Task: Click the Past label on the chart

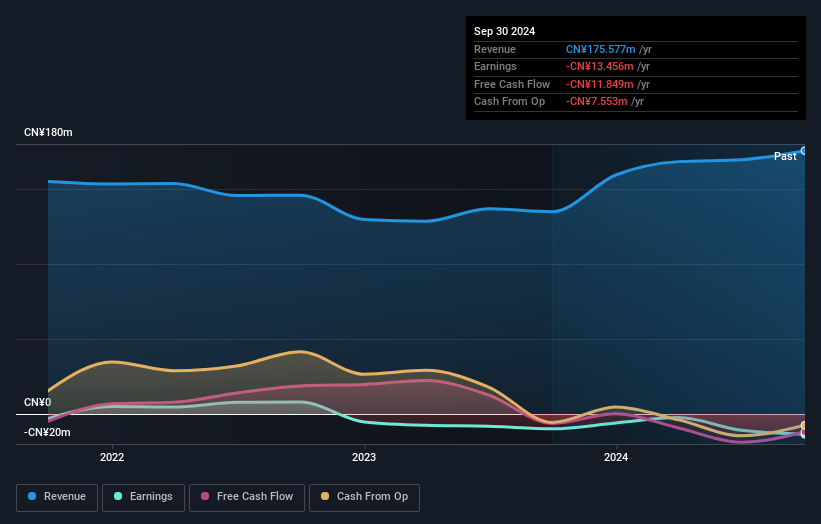Action: 785,157
